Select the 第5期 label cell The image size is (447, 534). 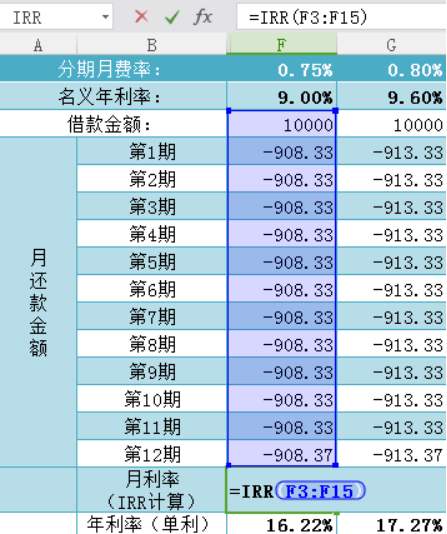[152, 261]
